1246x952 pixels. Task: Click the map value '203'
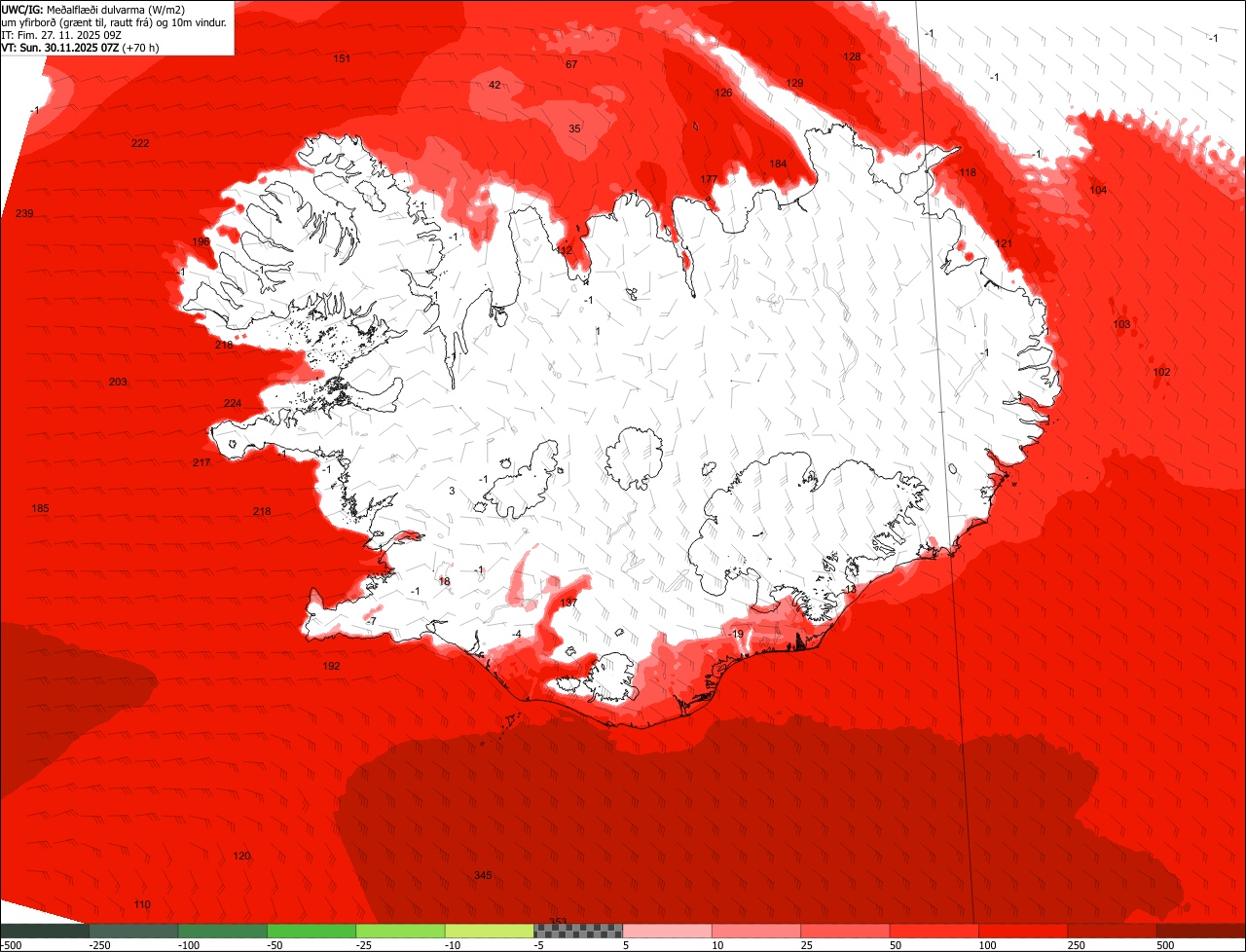(118, 382)
